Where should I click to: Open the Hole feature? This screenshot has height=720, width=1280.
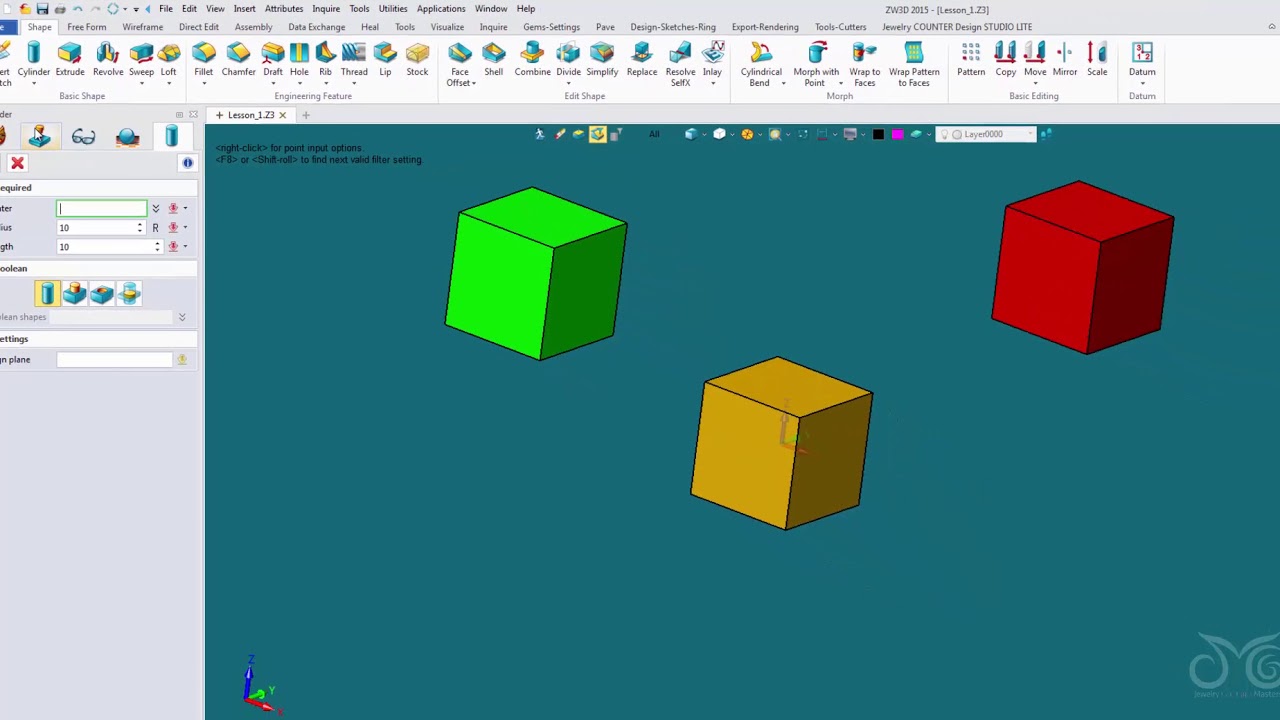pyautogui.click(x=299, y=60)
